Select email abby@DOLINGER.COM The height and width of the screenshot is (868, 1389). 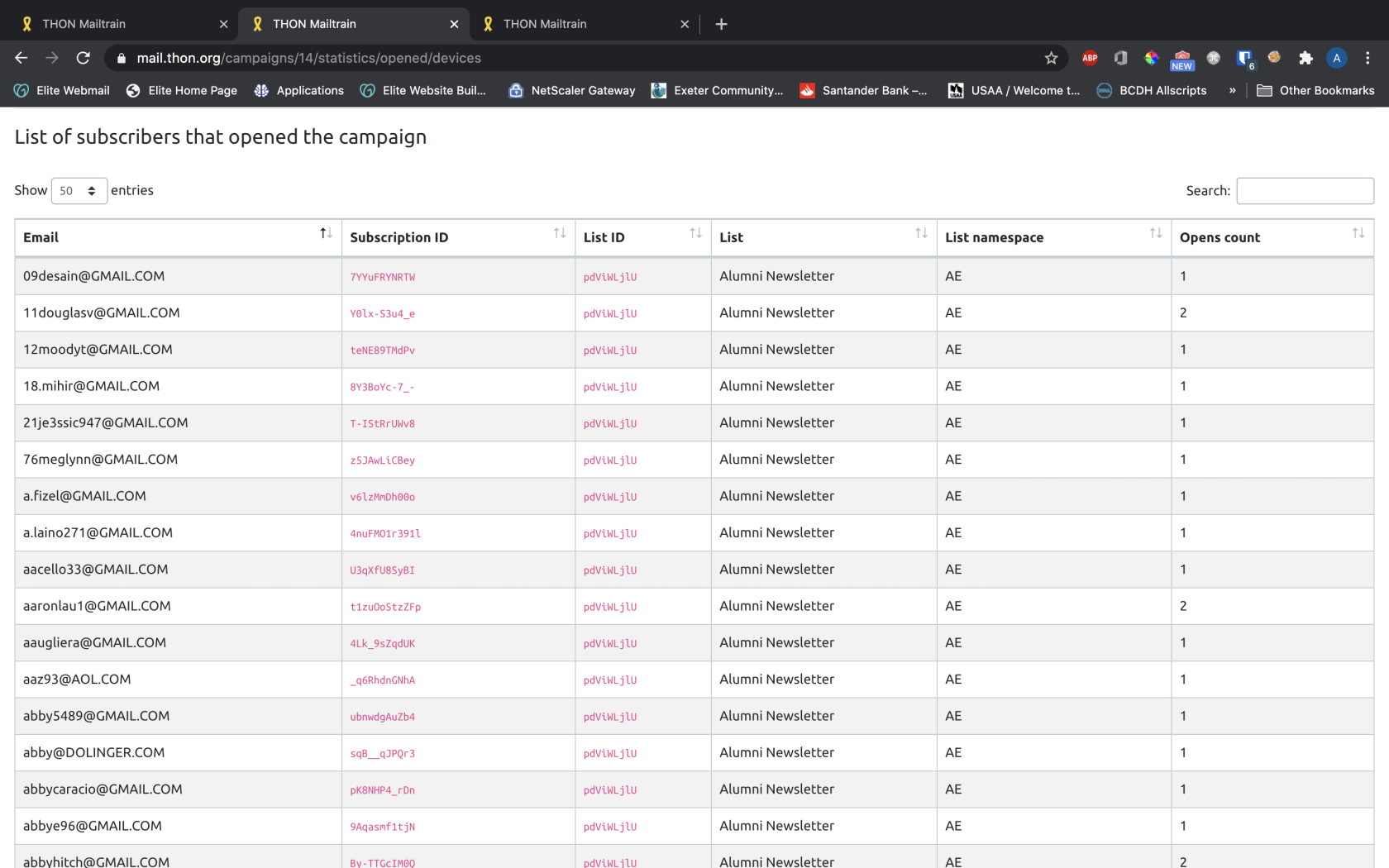coord(93,752)
